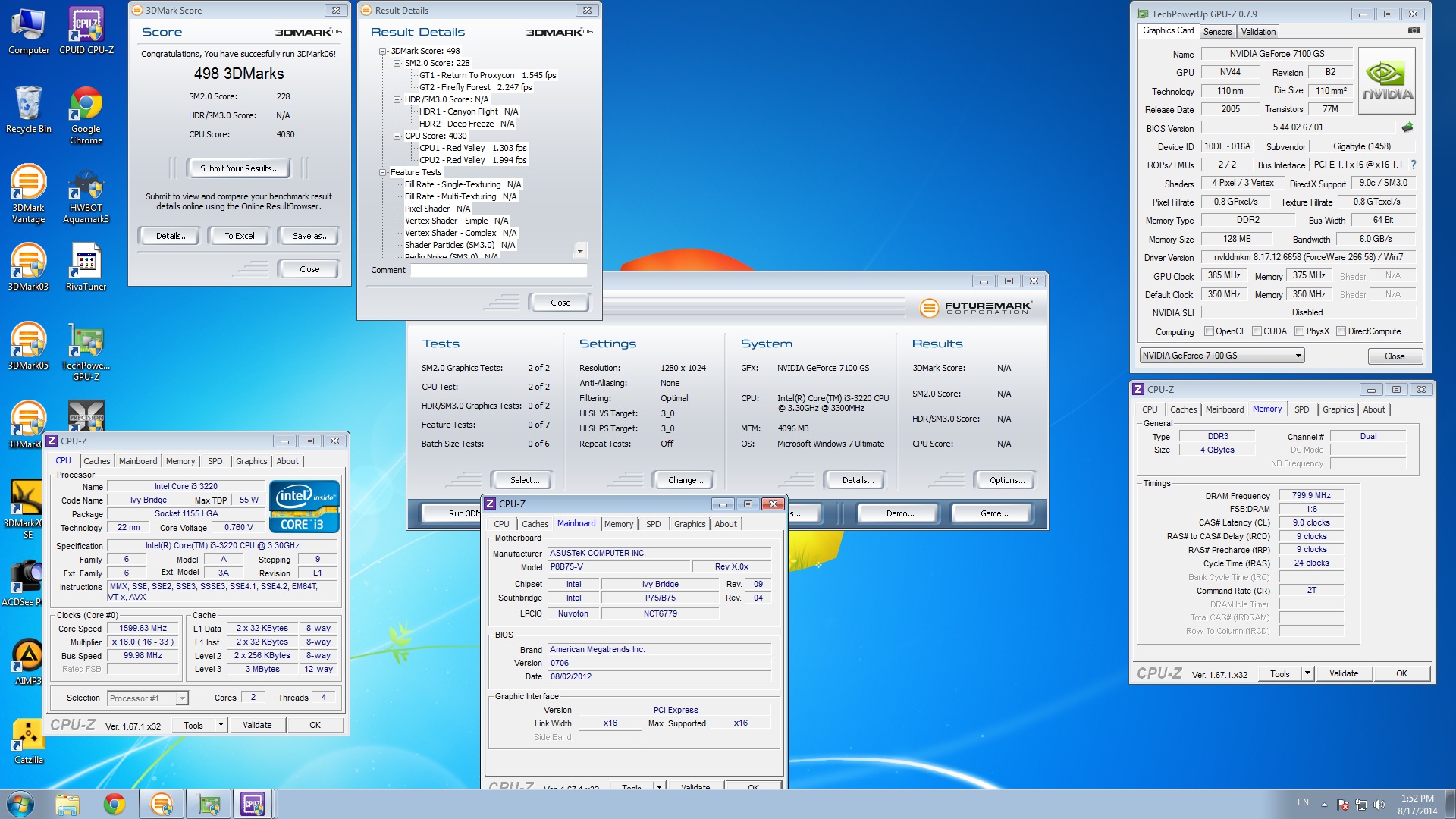1456x819 pixels.
Task: Open the CPUID CPU-Z desktop shortcut
Action: [86, 32]
